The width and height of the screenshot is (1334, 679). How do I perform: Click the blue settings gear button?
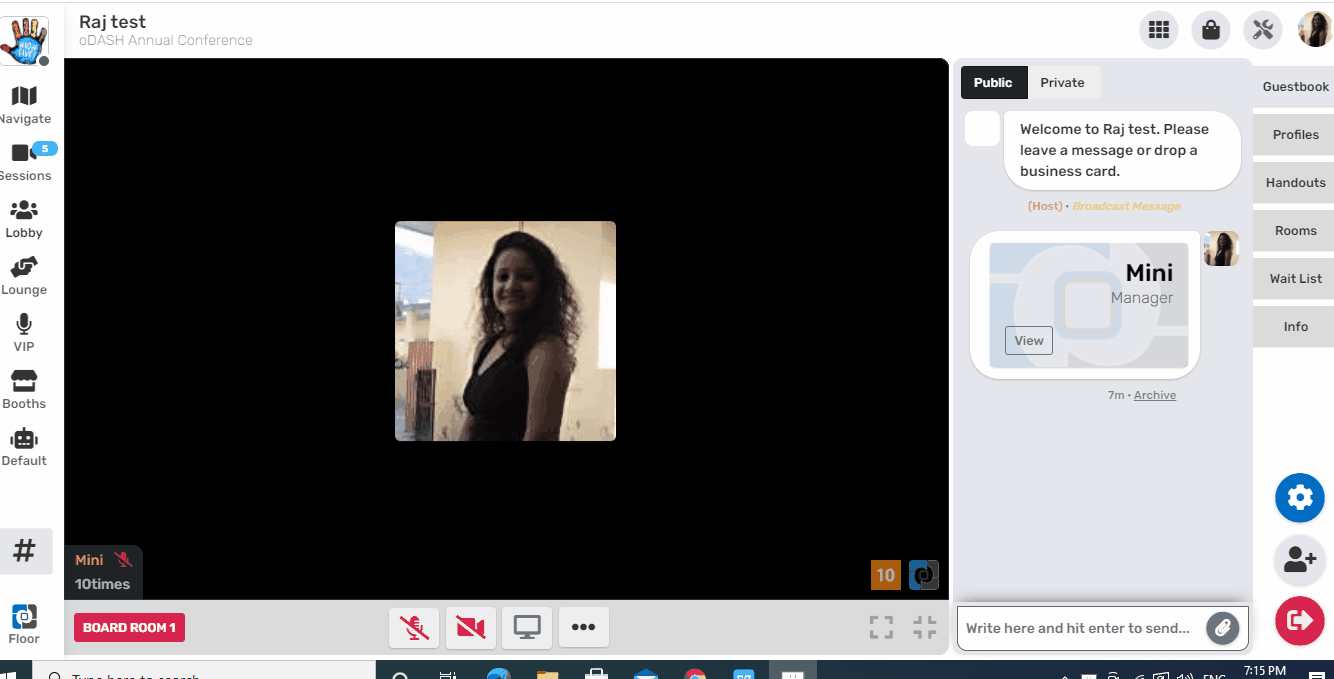(1300, 498)
